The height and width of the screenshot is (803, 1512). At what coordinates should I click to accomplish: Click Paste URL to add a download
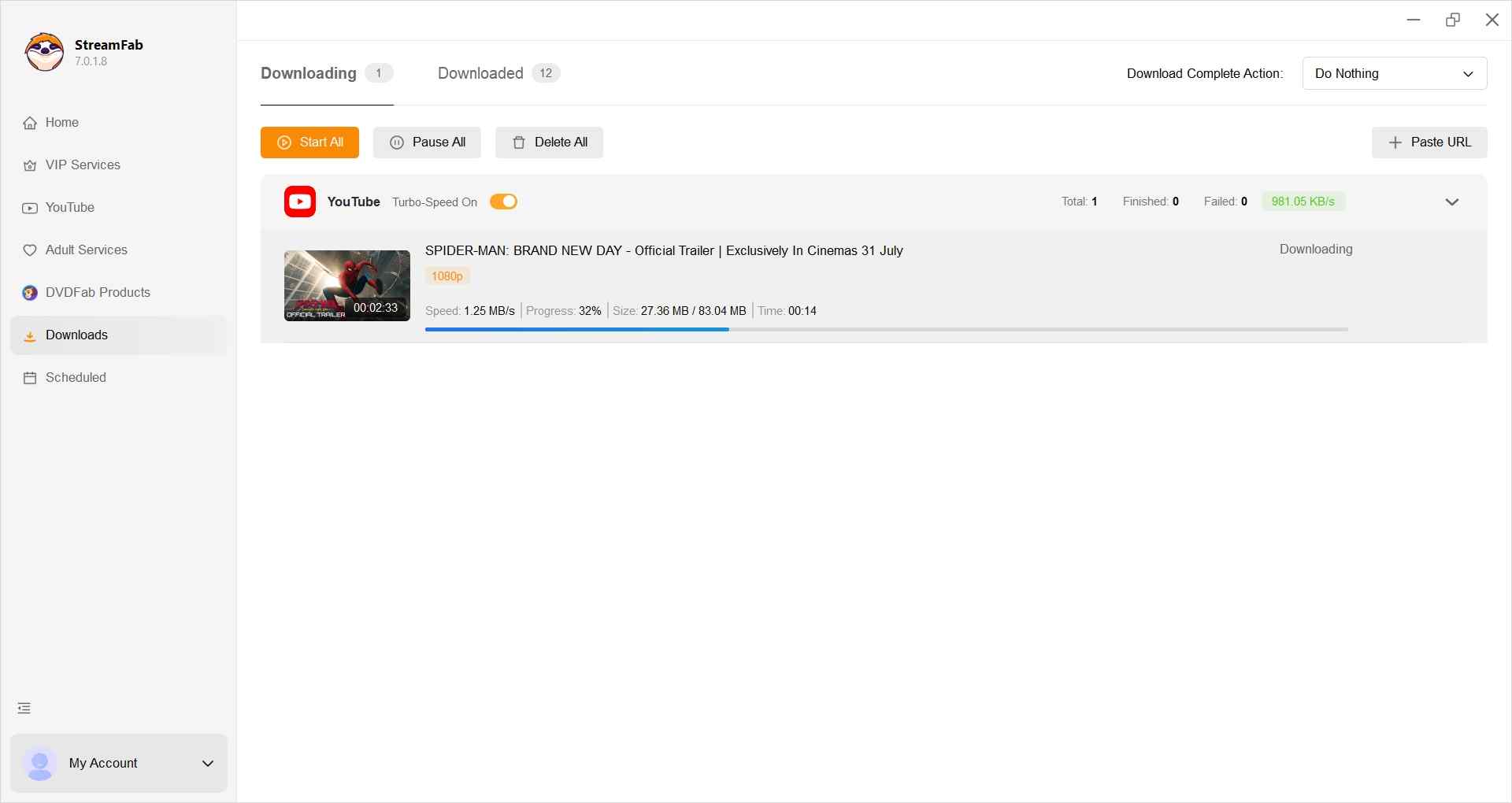pyautogui.click(x=1429, y=142)
